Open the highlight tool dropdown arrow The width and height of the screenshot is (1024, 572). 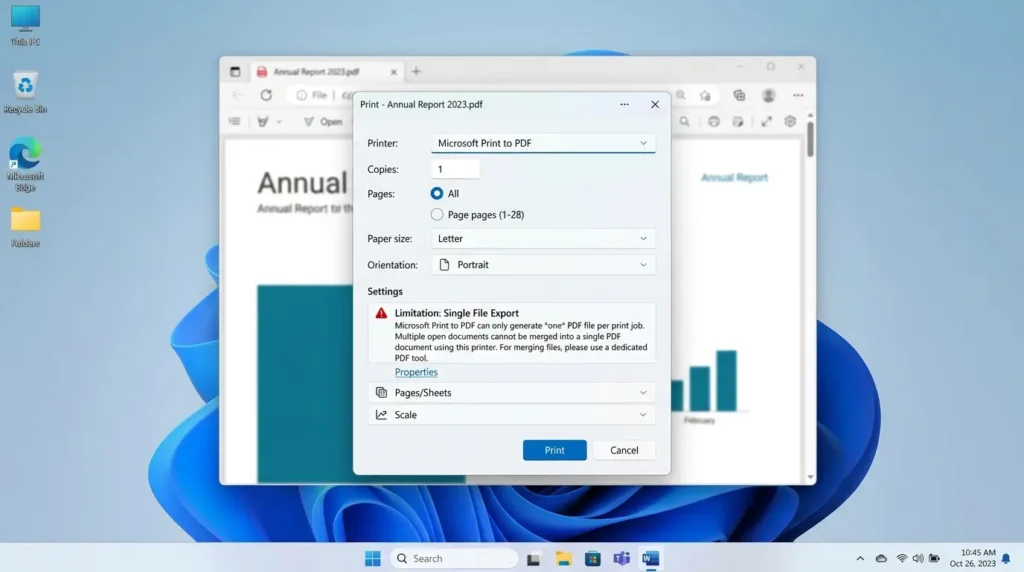pos(279,121)
